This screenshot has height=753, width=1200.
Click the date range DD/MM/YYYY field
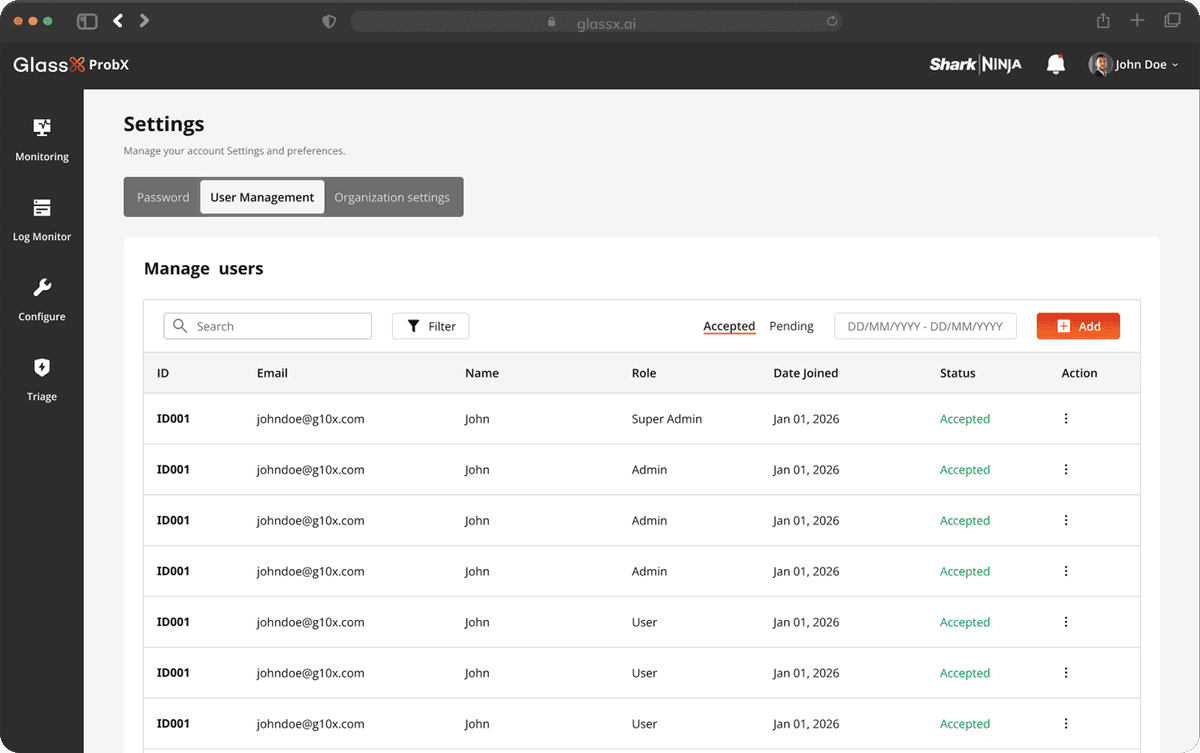[x=925, y=326]
